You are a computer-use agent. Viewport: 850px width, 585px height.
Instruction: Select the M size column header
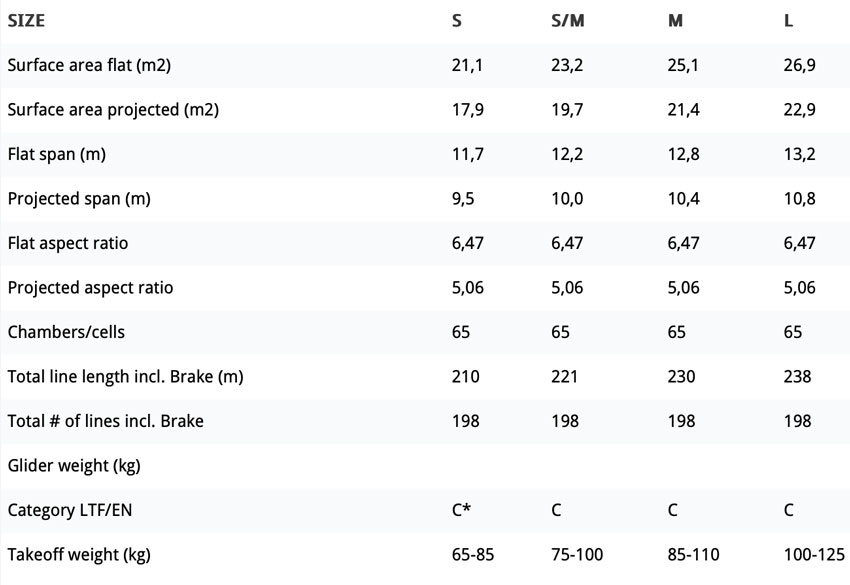tap(675, 21)
